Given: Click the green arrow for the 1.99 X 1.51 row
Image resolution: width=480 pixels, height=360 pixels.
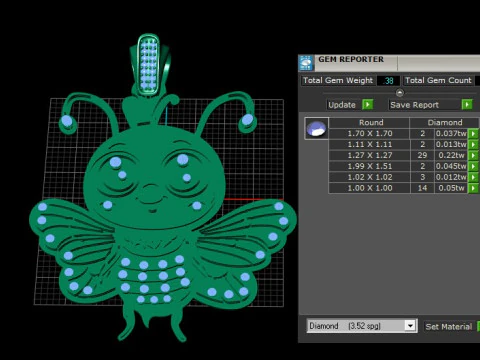Looking at the screenshot, I should (473, 166).
